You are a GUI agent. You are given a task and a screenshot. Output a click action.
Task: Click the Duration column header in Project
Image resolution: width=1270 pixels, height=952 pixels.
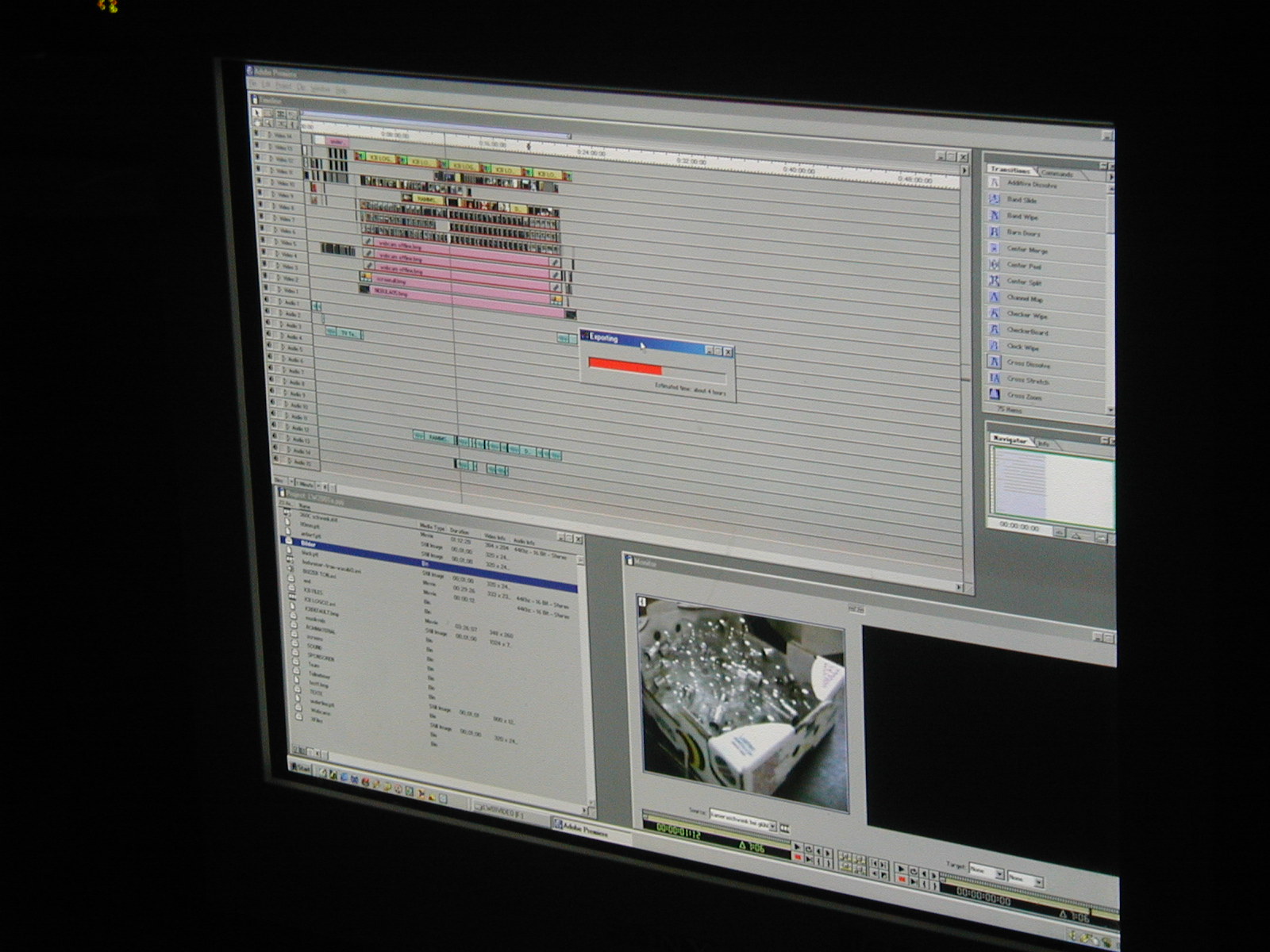(x=460, y=530)
